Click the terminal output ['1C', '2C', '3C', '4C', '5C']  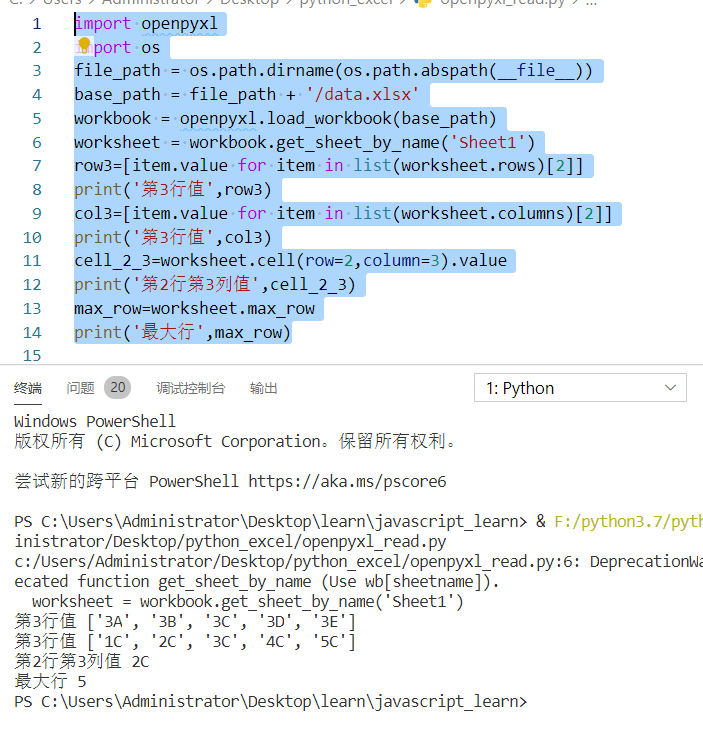(221, 642)
